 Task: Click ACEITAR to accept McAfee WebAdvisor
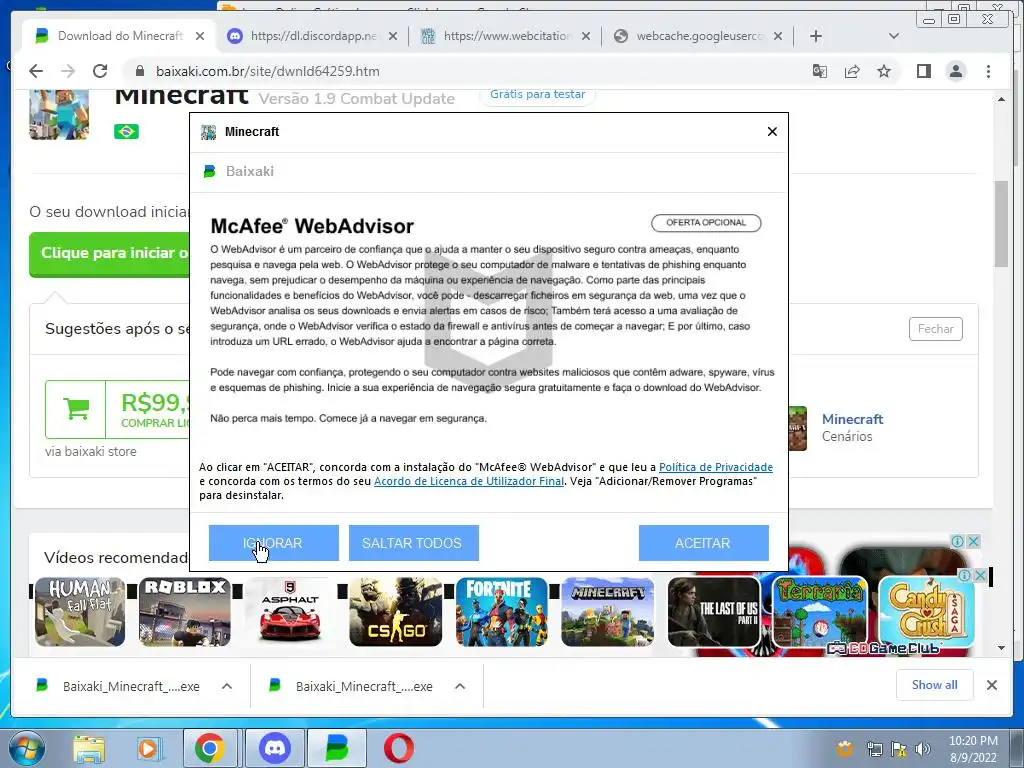click(703, 543)
